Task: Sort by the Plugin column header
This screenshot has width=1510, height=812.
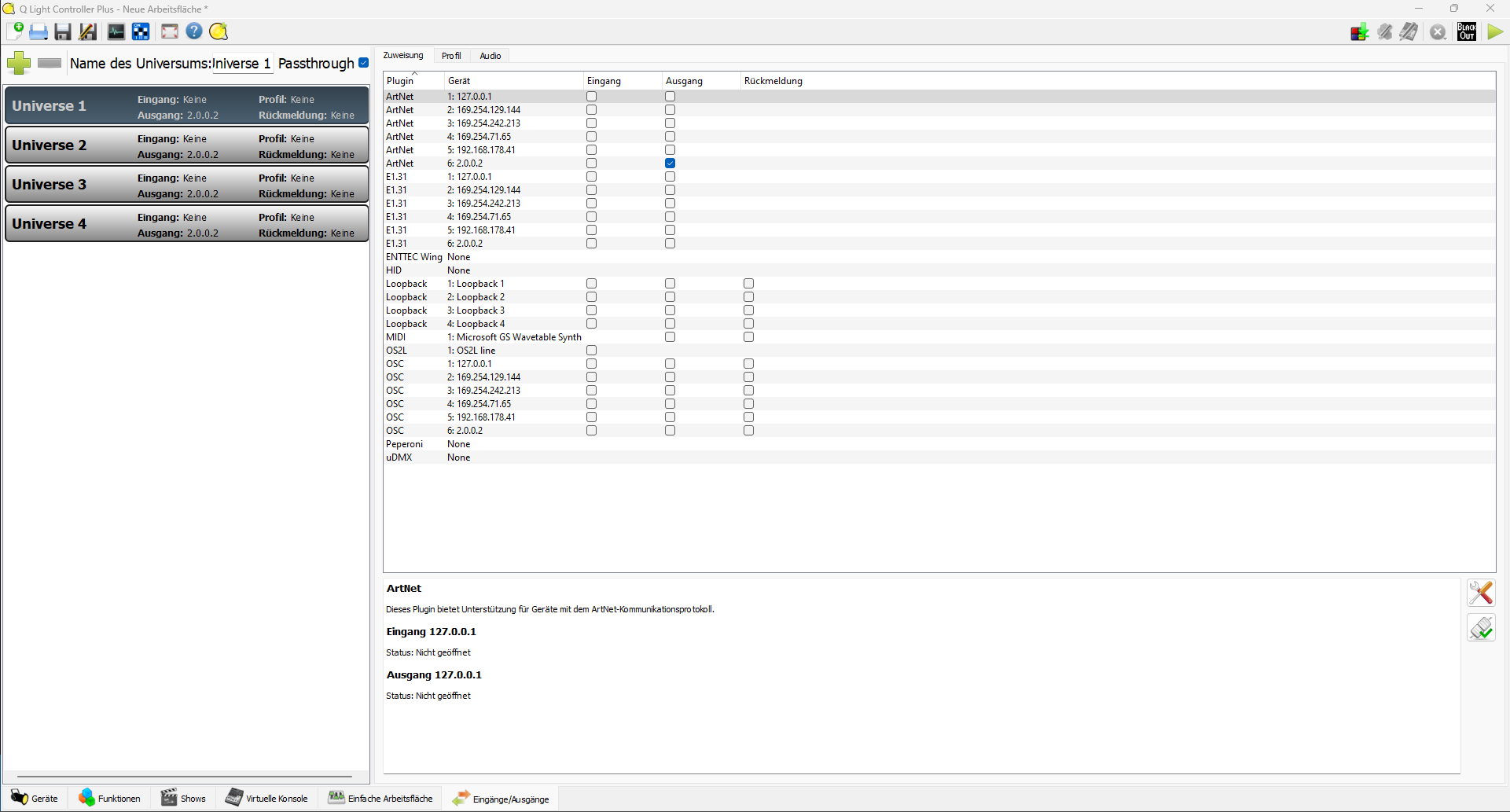Action: tap(413, 81)
